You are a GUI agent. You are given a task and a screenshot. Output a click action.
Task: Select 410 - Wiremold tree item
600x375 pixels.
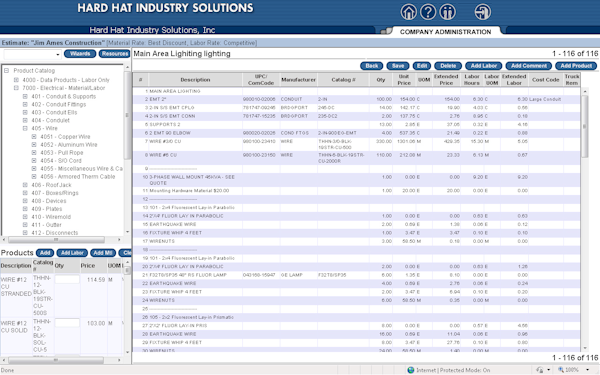pyautogui.click(x=51, y=217)
